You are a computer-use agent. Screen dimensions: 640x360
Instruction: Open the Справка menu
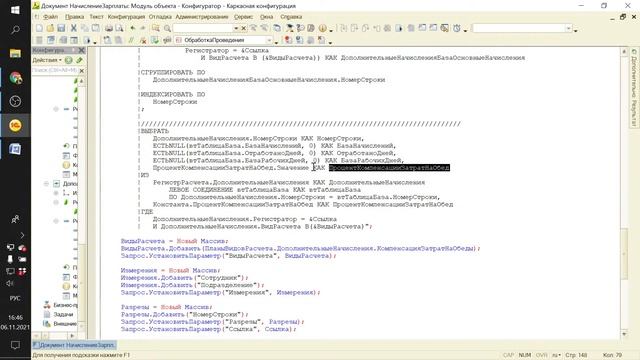point(291,17)
